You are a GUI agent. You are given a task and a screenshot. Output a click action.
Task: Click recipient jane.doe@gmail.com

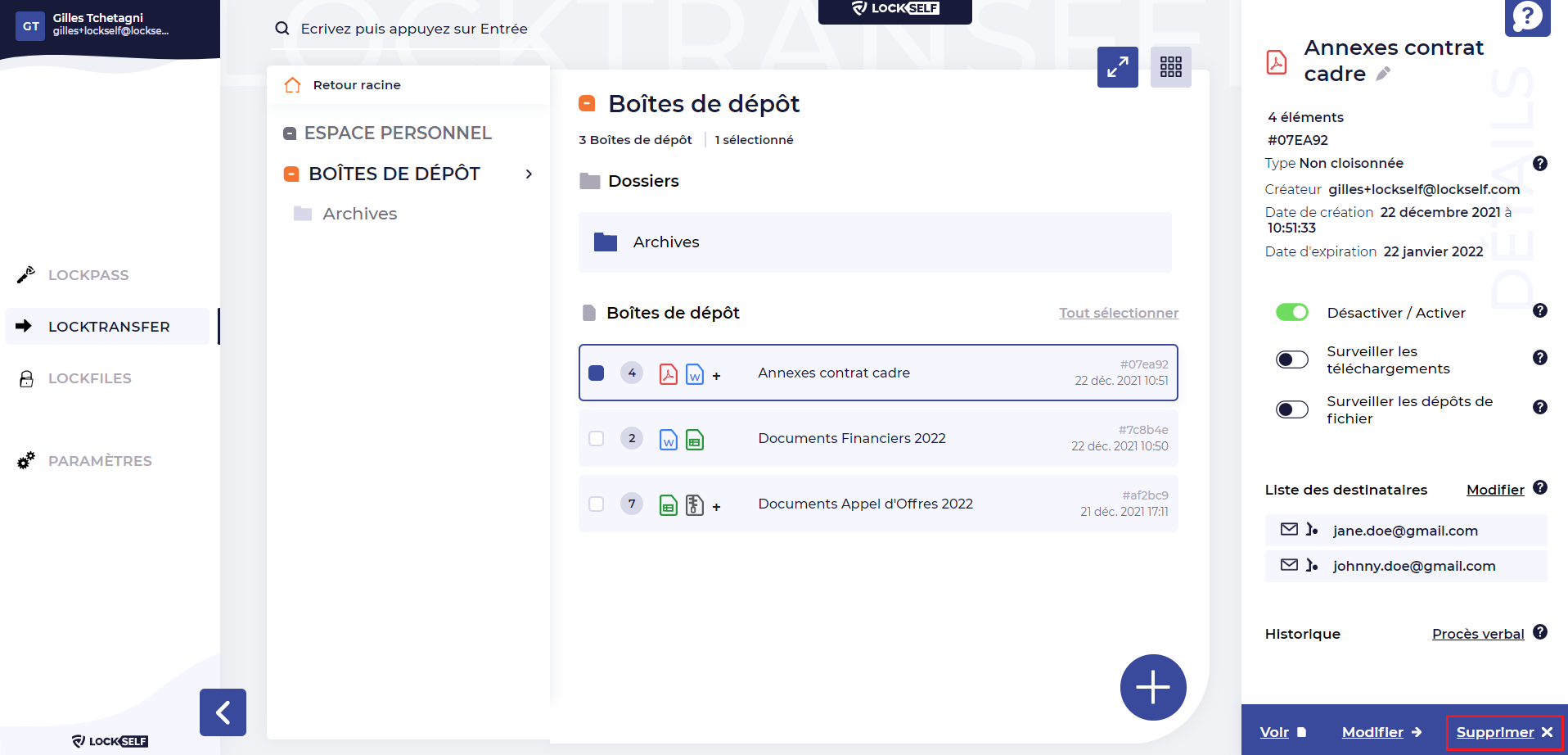point(1405,531)
